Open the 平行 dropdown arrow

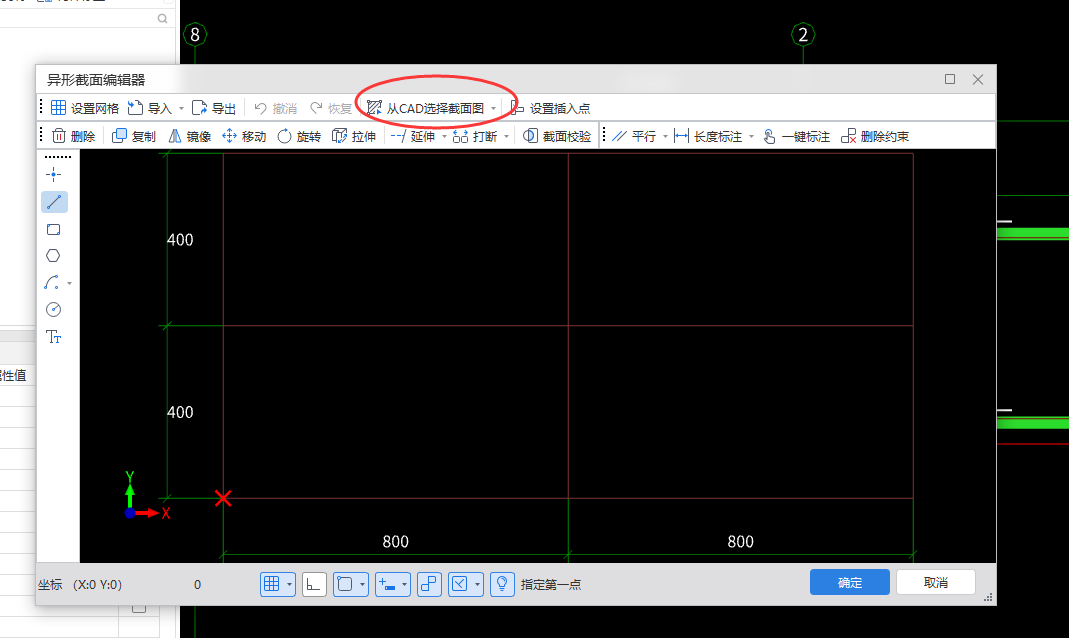pos(665,136)
